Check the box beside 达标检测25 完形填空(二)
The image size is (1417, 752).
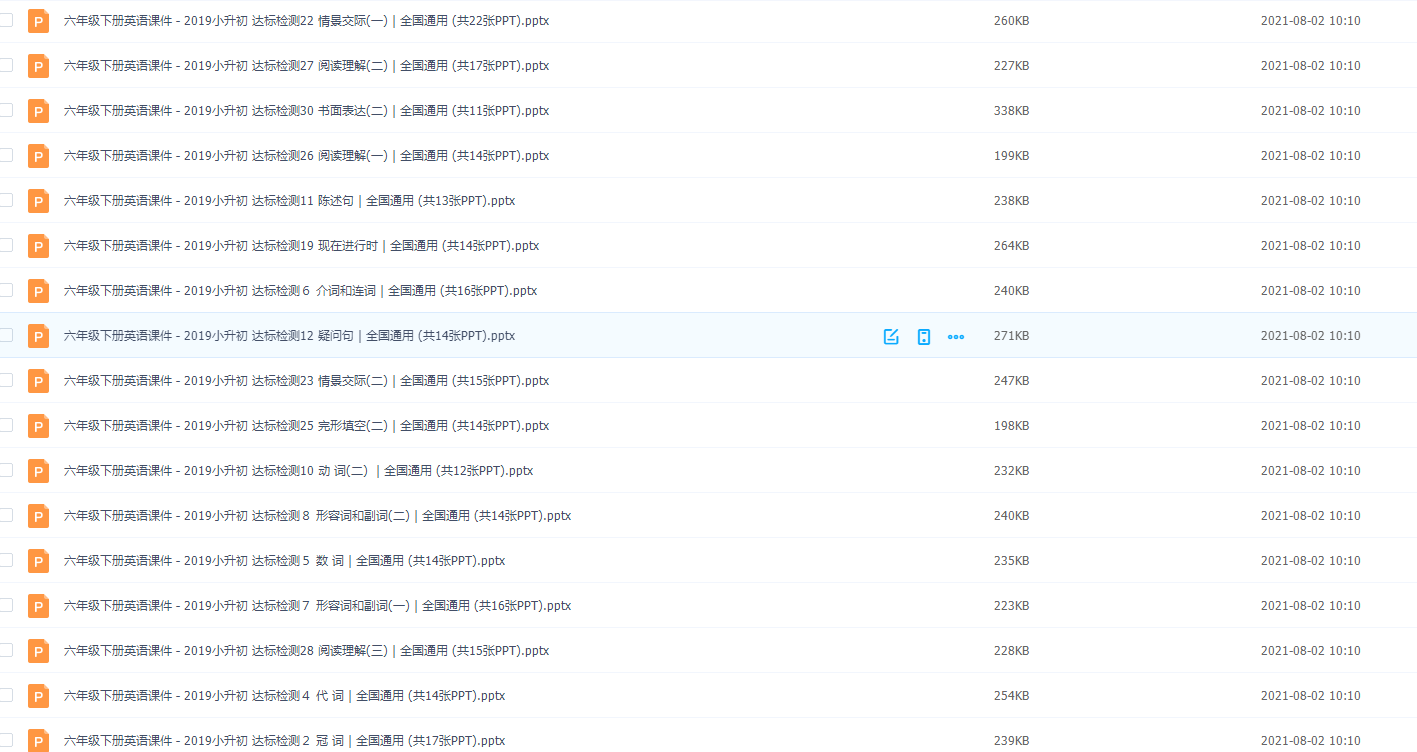[6, 425]
